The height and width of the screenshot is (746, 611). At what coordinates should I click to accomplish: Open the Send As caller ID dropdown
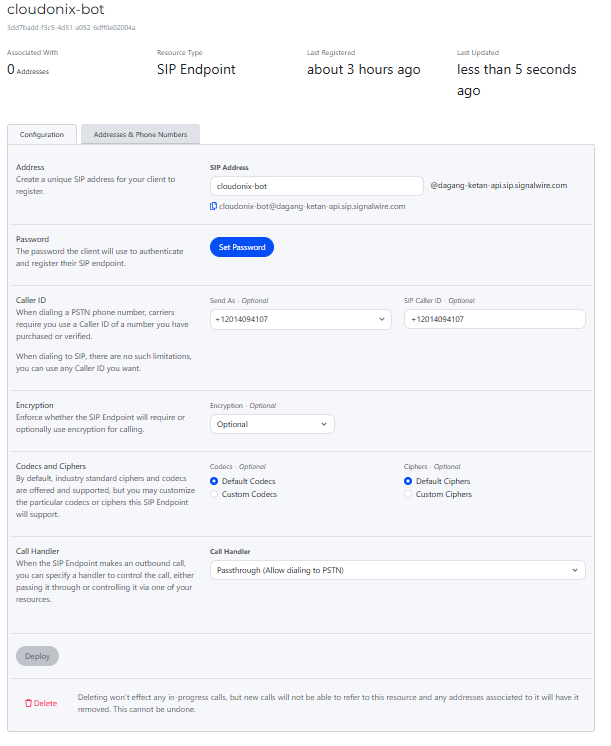[300, 319]
